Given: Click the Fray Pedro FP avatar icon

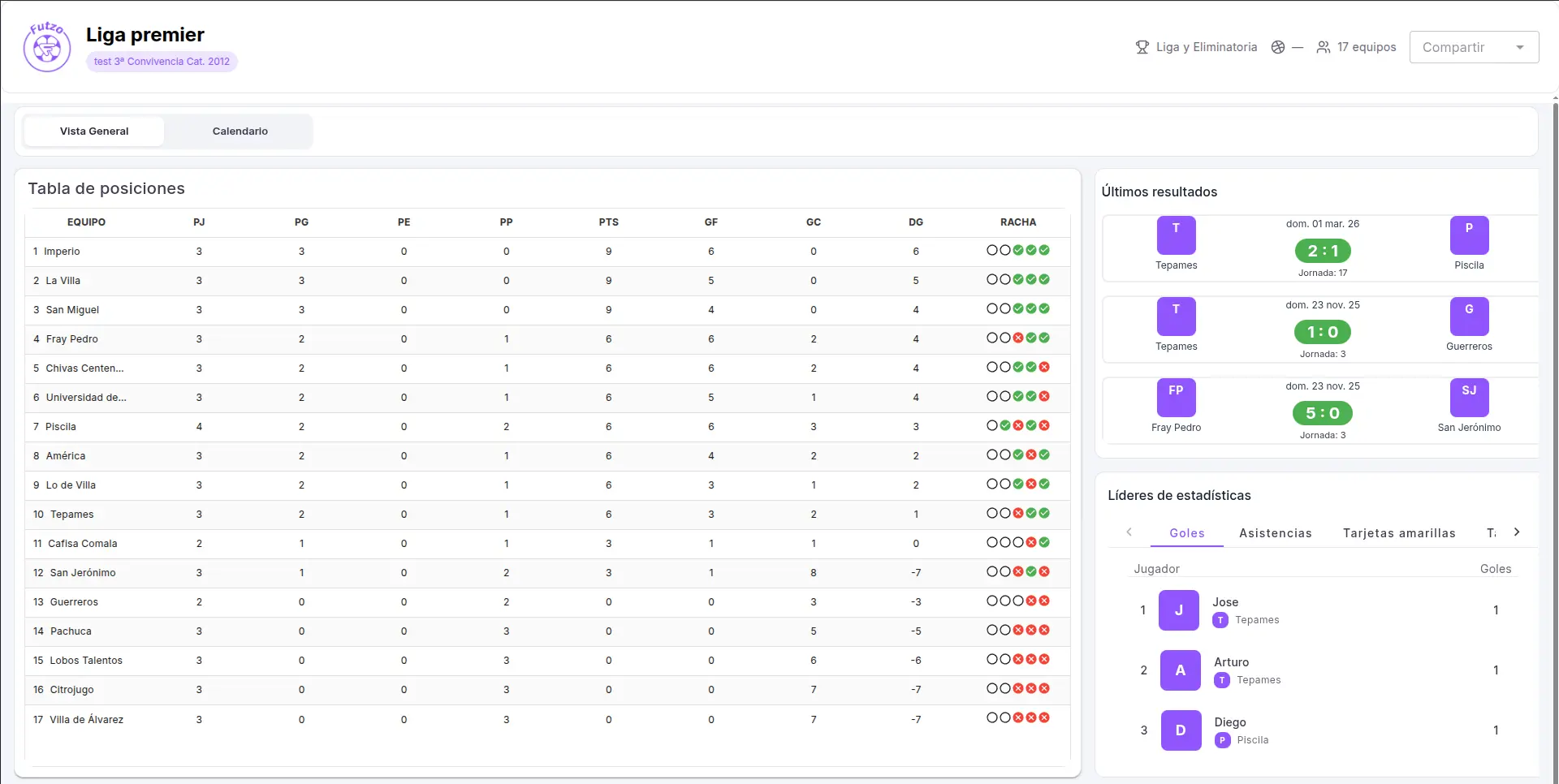Looking at the screenshot, I should (1176, 398).
